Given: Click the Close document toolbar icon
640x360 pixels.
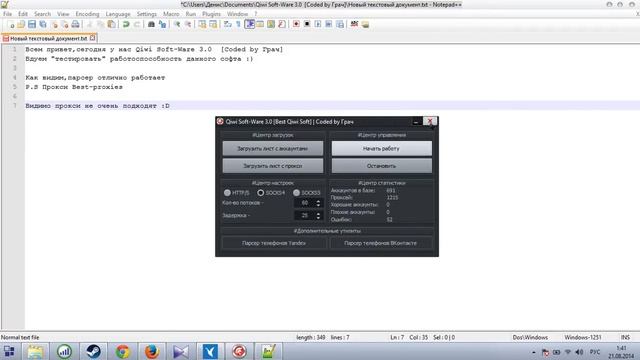Looking at the screenshot, I should click(55, 24).
